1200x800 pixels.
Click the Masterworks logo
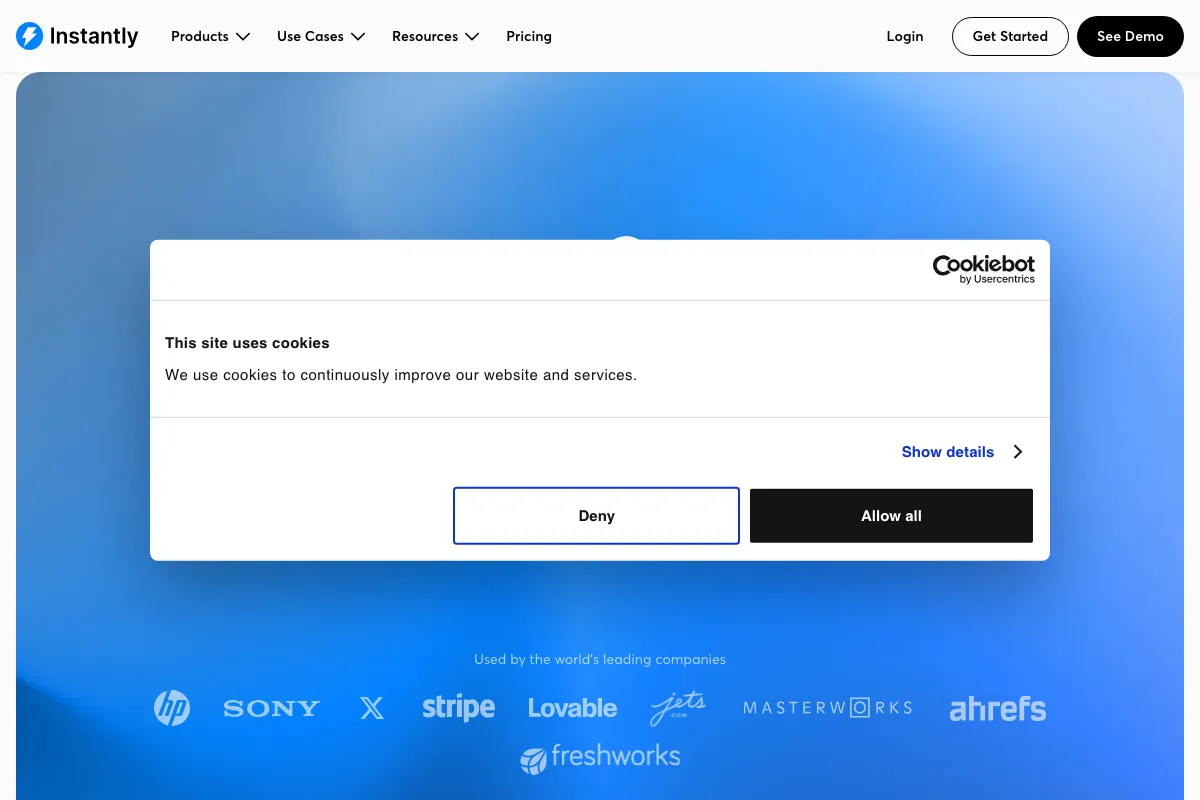tap(828, 708)
